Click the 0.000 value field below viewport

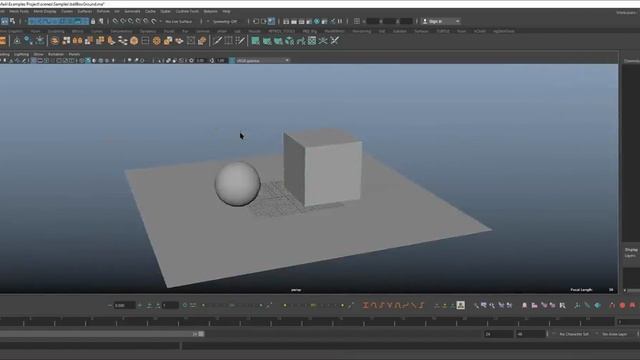[124, 305]
